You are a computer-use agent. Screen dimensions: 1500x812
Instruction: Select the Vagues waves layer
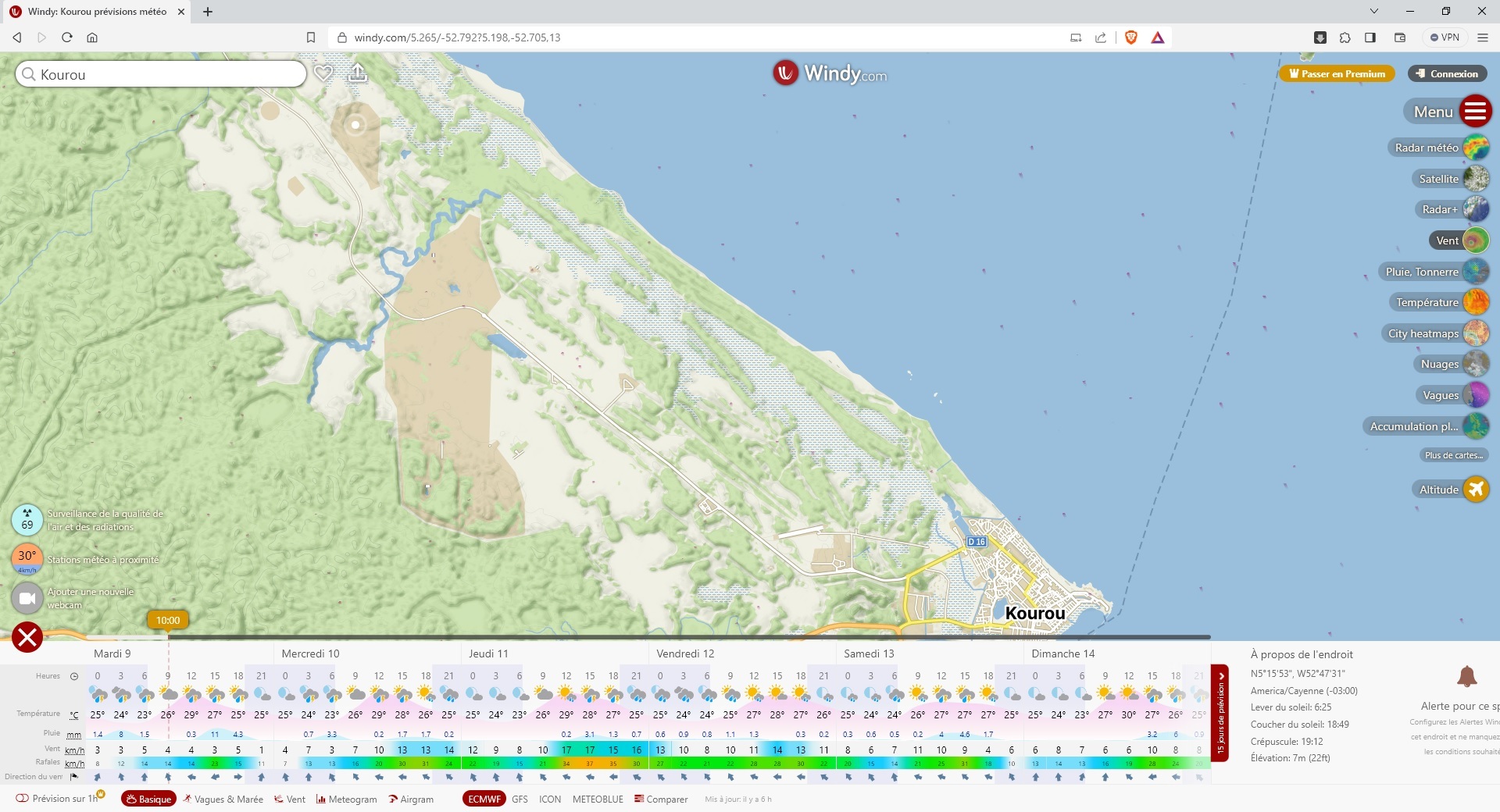tap(1453, 395)
